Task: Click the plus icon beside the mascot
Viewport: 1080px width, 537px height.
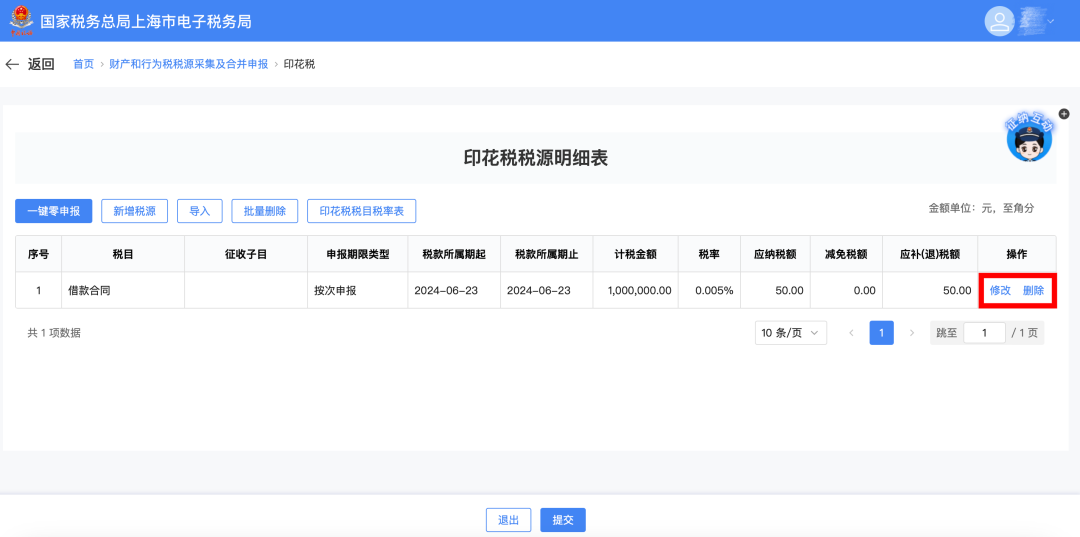Action: point(1064,114)
